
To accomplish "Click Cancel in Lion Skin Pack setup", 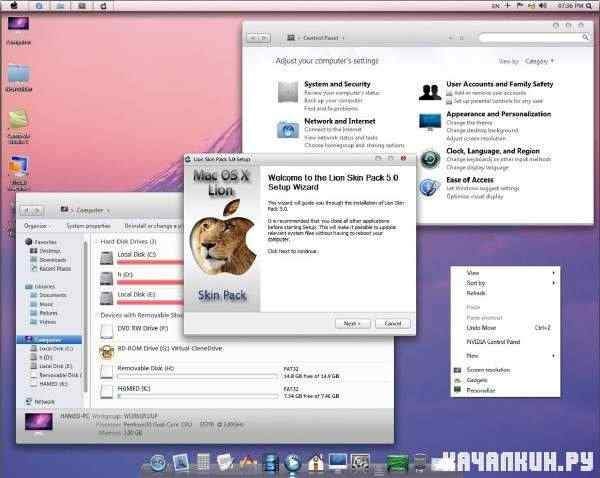I will [393, 324].
